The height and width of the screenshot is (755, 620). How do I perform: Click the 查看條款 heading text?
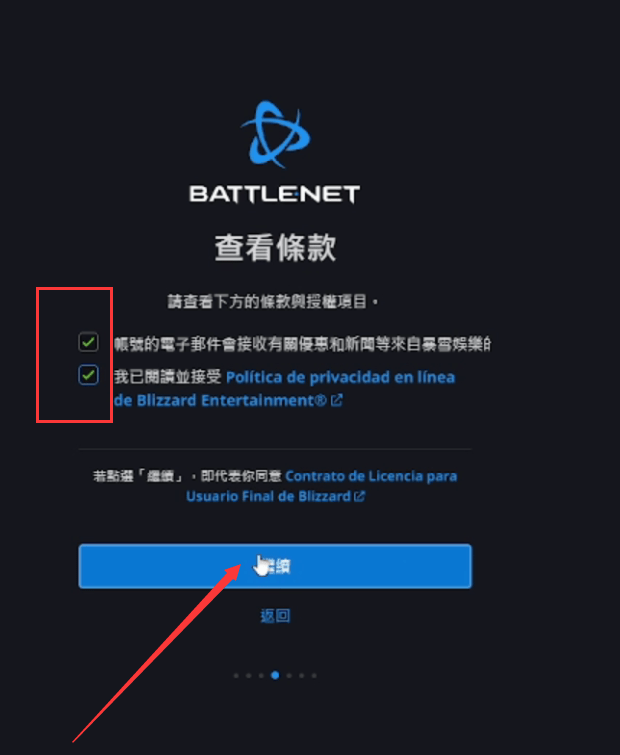click(275, 248)
